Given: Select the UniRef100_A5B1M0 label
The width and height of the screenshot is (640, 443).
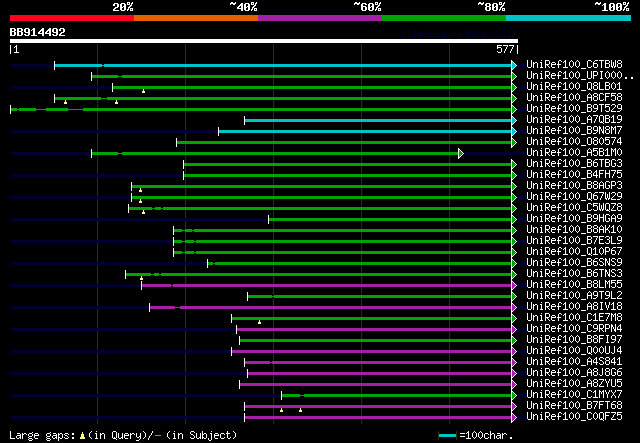Looking at the screenshot, I should [x=574, y=152].
